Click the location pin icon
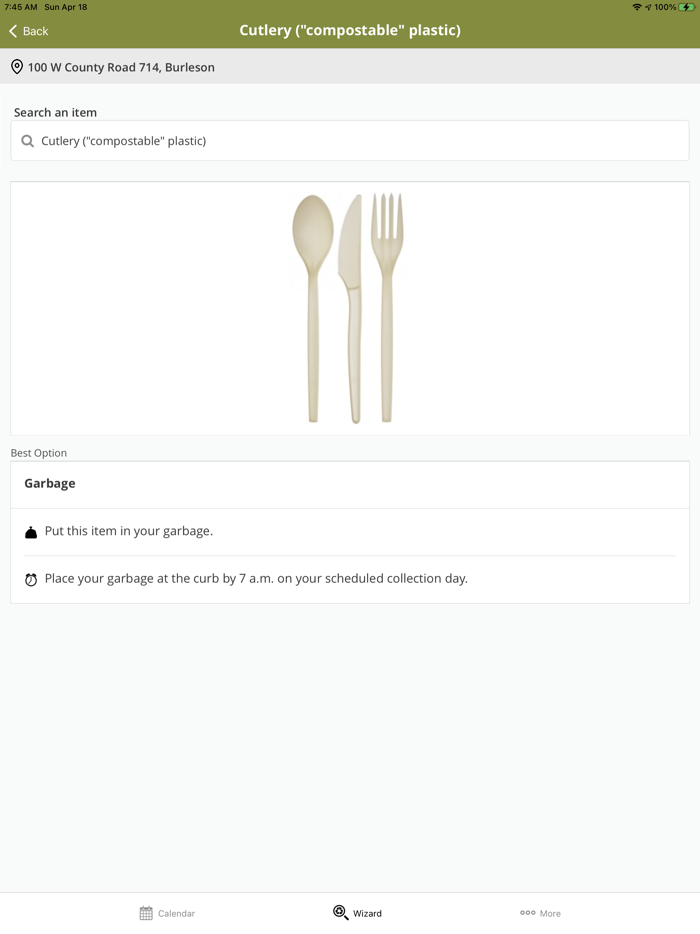Screen dimensions: 700x934 (17, 67)
